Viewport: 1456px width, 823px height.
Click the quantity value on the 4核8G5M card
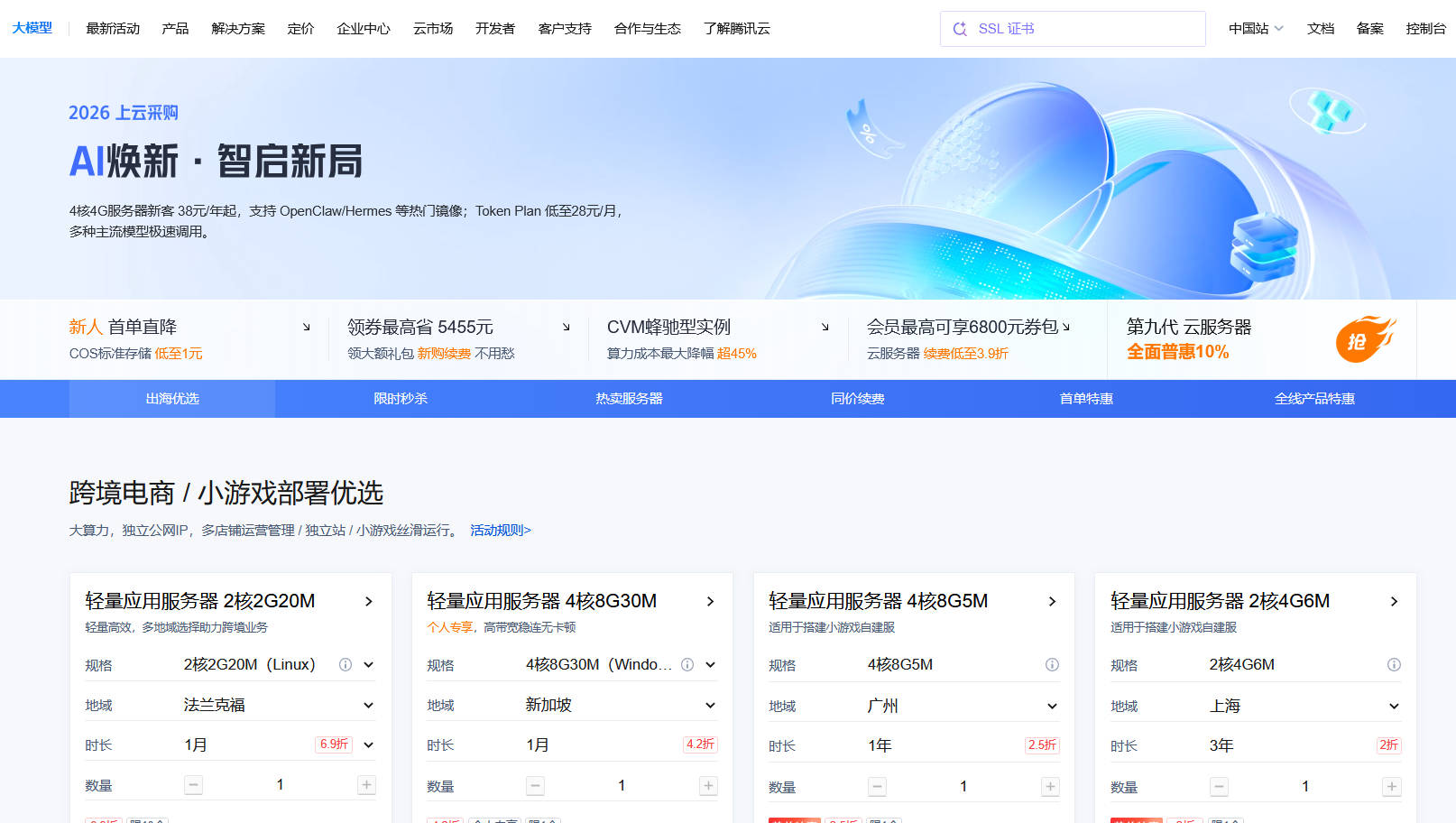[963, 787]
